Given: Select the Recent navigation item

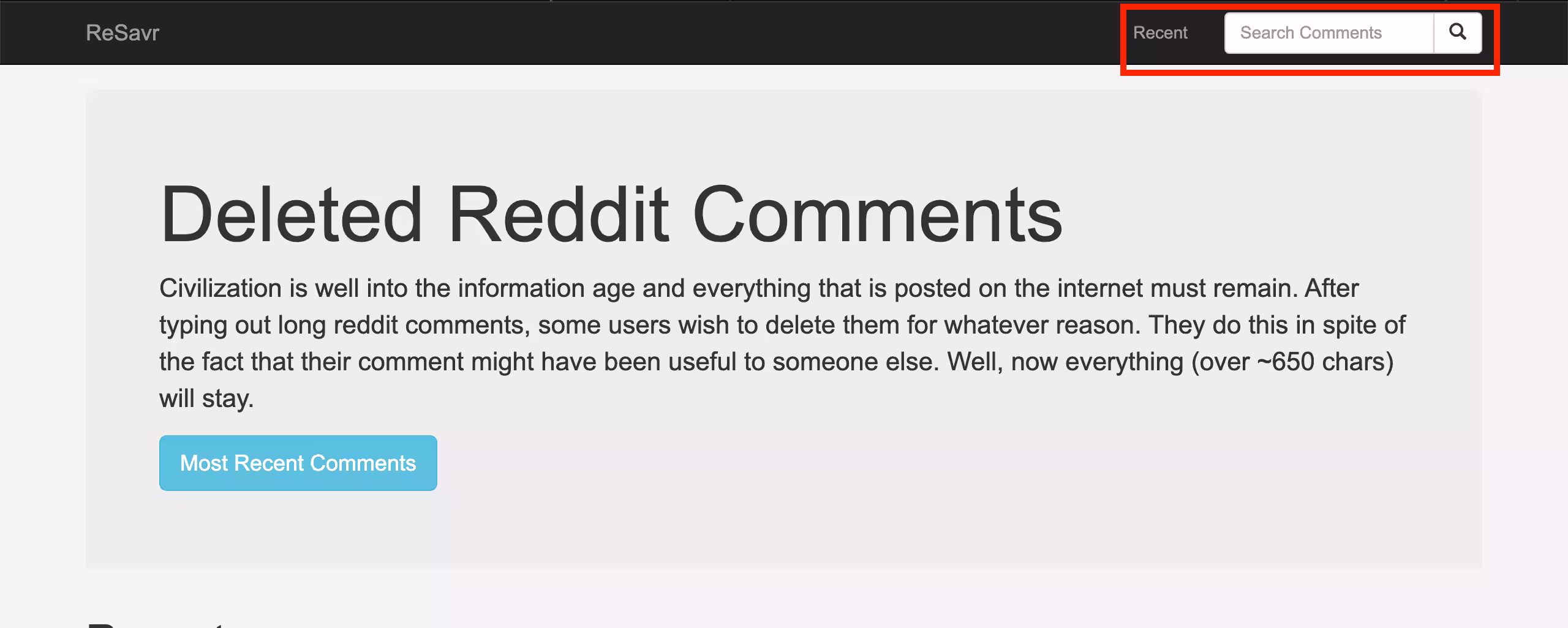Looking at the screenshot, I should 1159,32.
